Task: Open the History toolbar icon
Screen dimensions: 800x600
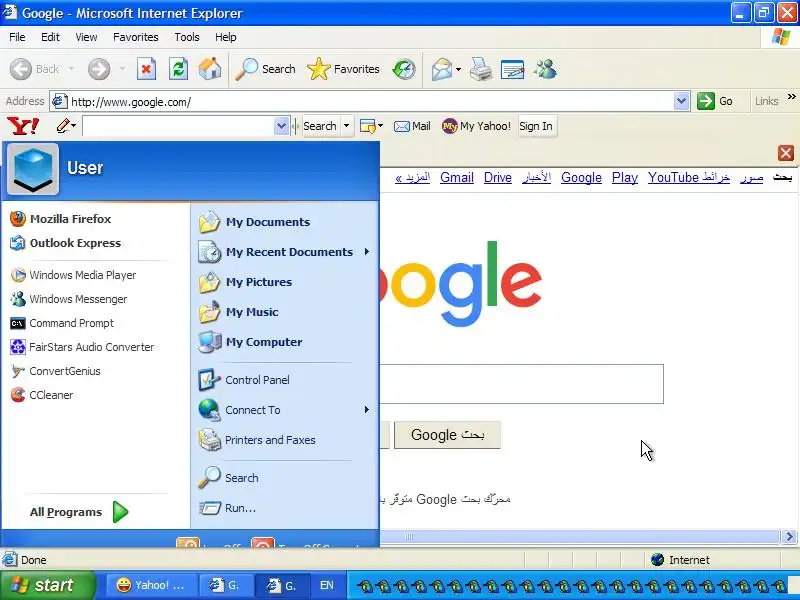Action: click(x=404, y=69)
